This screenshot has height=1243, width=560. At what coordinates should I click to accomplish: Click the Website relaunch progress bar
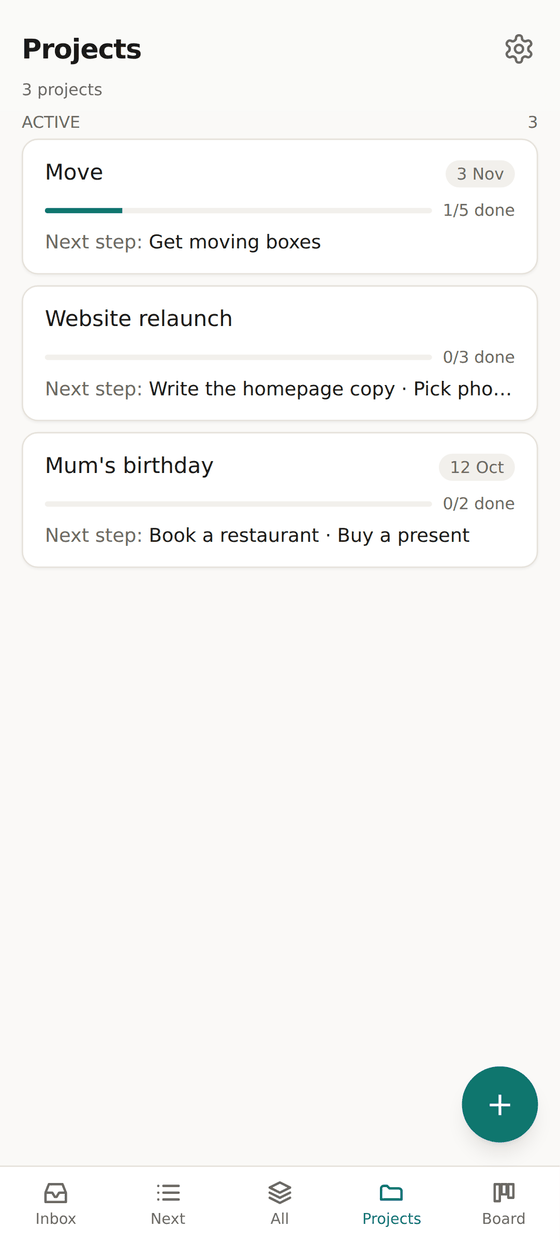238,357
